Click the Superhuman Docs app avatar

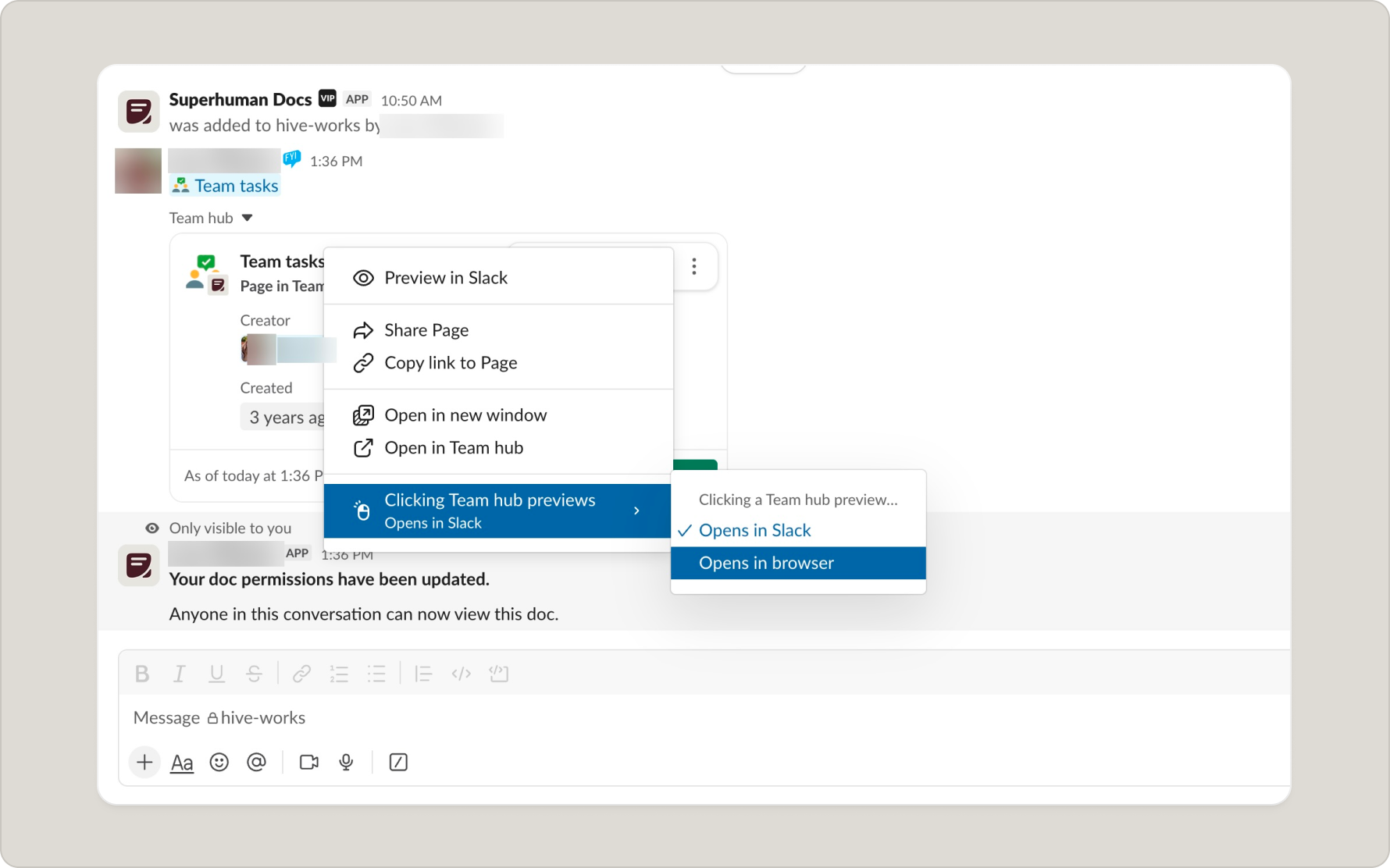pyautogui.click(x=139, y=111)
